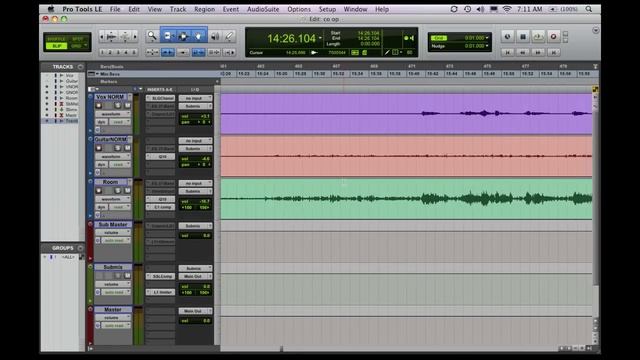Toggle Insertion Follows Playback button
The image size is (640, 360).
click(229, 52)
